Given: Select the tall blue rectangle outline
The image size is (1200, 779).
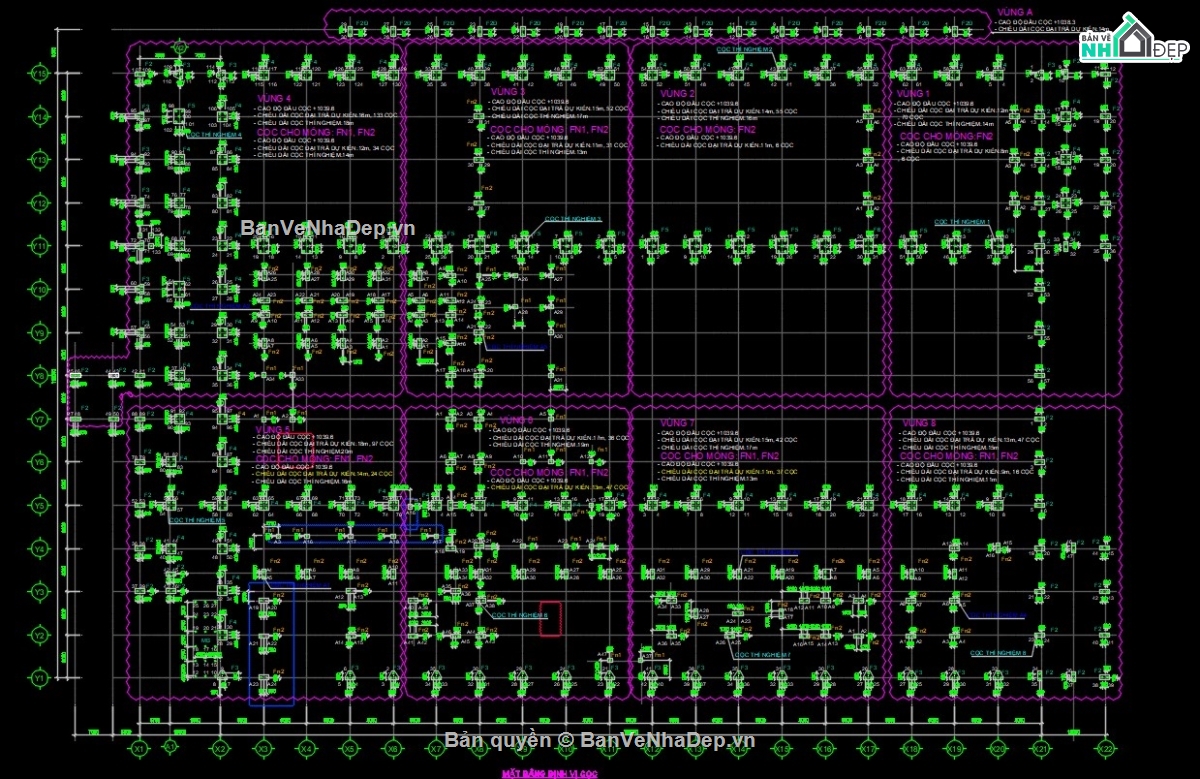Looking at the screenshot, I should [271, 644].
